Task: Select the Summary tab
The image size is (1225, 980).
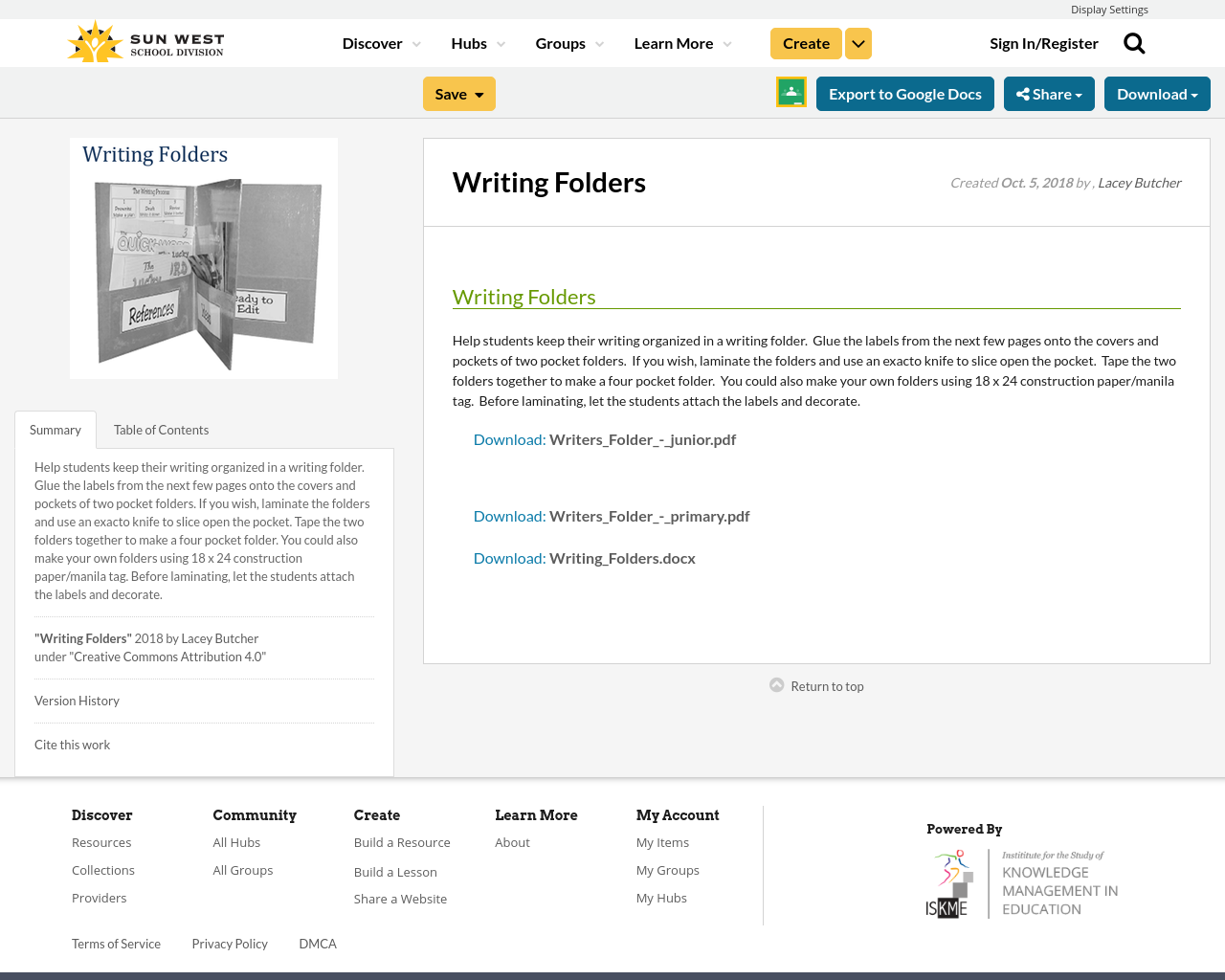Action: pos(55,429)
